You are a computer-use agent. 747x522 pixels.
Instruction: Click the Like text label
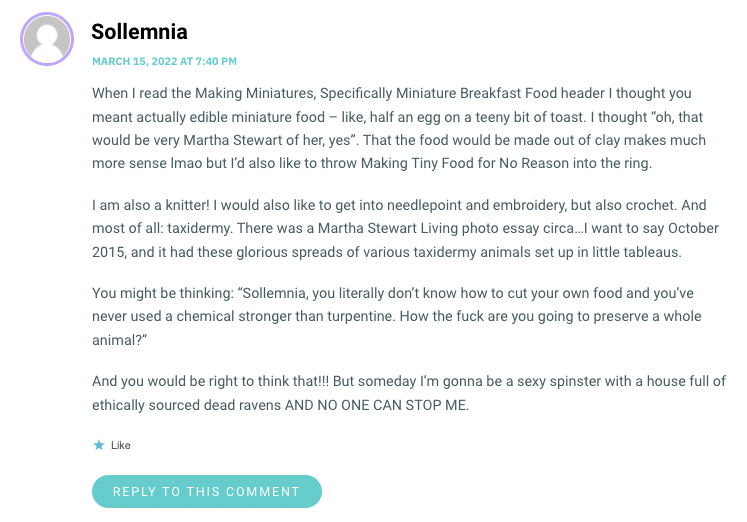[121, 445]
